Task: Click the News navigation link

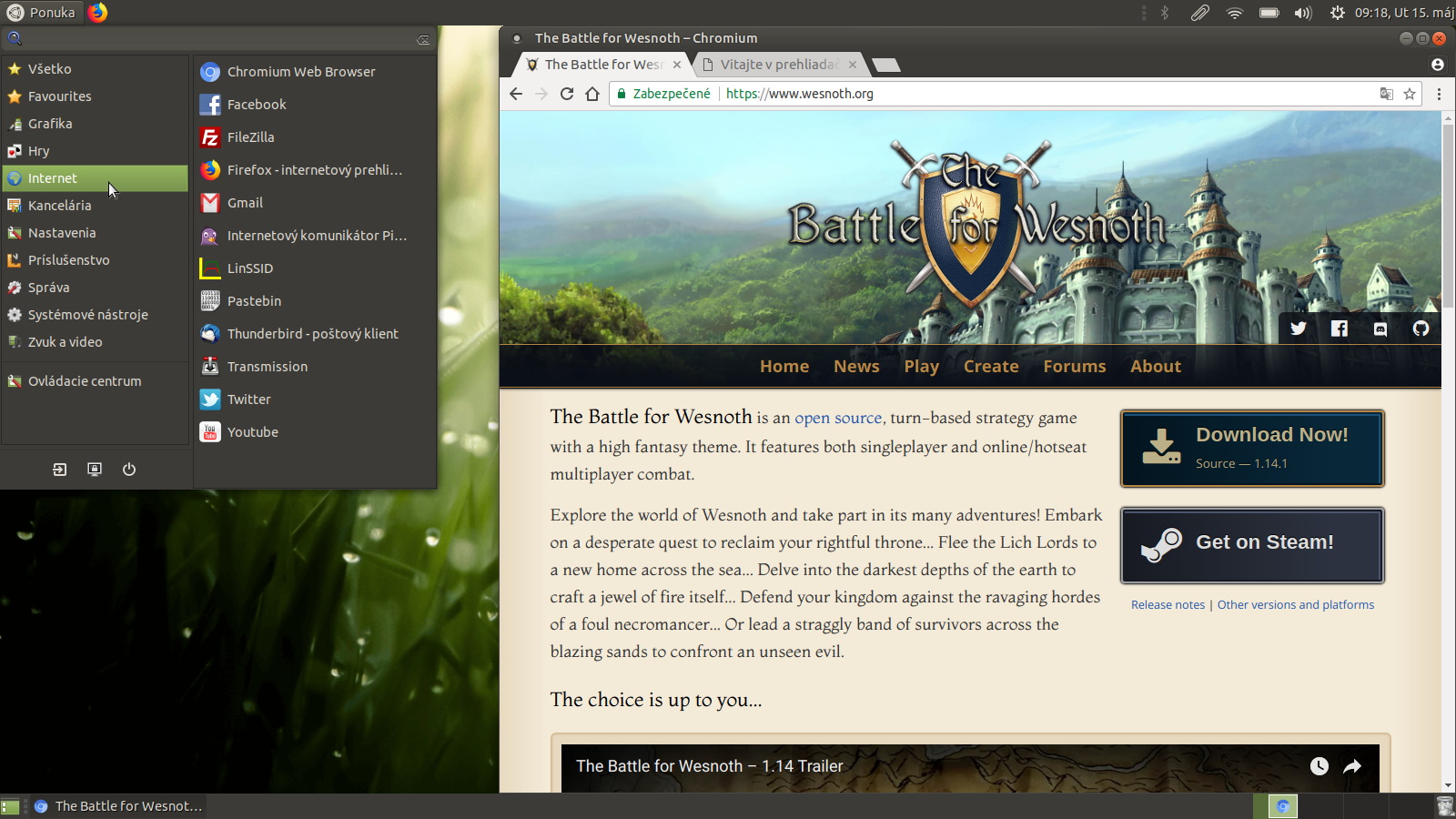Action: coord(856,367)
